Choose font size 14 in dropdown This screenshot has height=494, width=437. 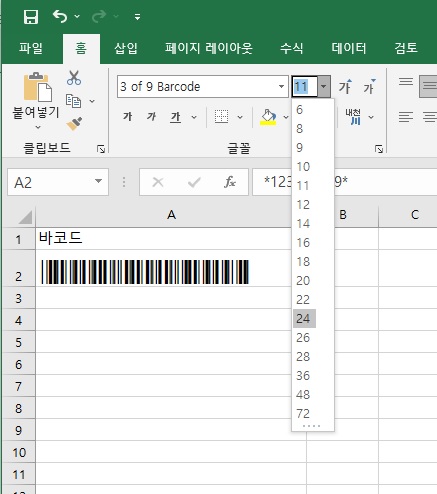(304, 224)
